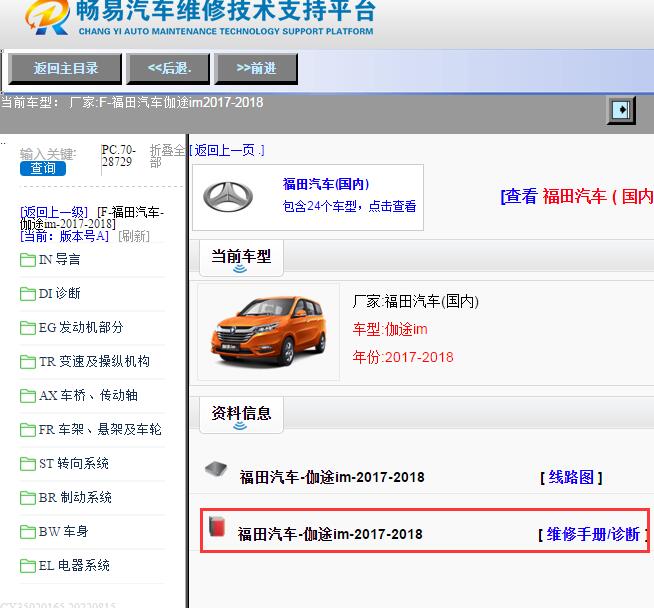The width and height of the screenshot is (654, 608).
Task: Expand the BR 制动系统 tree item
Action: (75, 497)
